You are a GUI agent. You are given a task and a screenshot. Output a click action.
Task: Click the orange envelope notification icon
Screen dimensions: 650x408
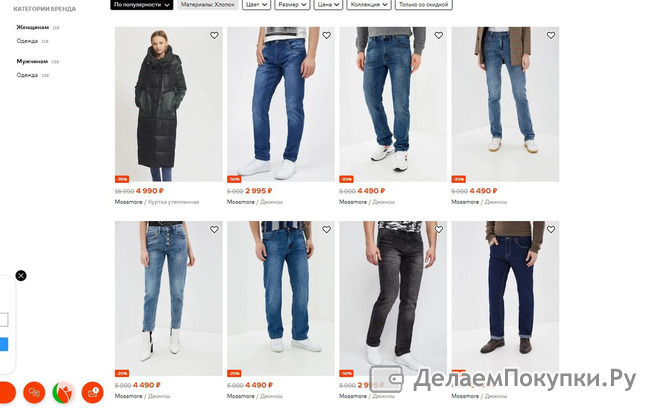(92, 392)
